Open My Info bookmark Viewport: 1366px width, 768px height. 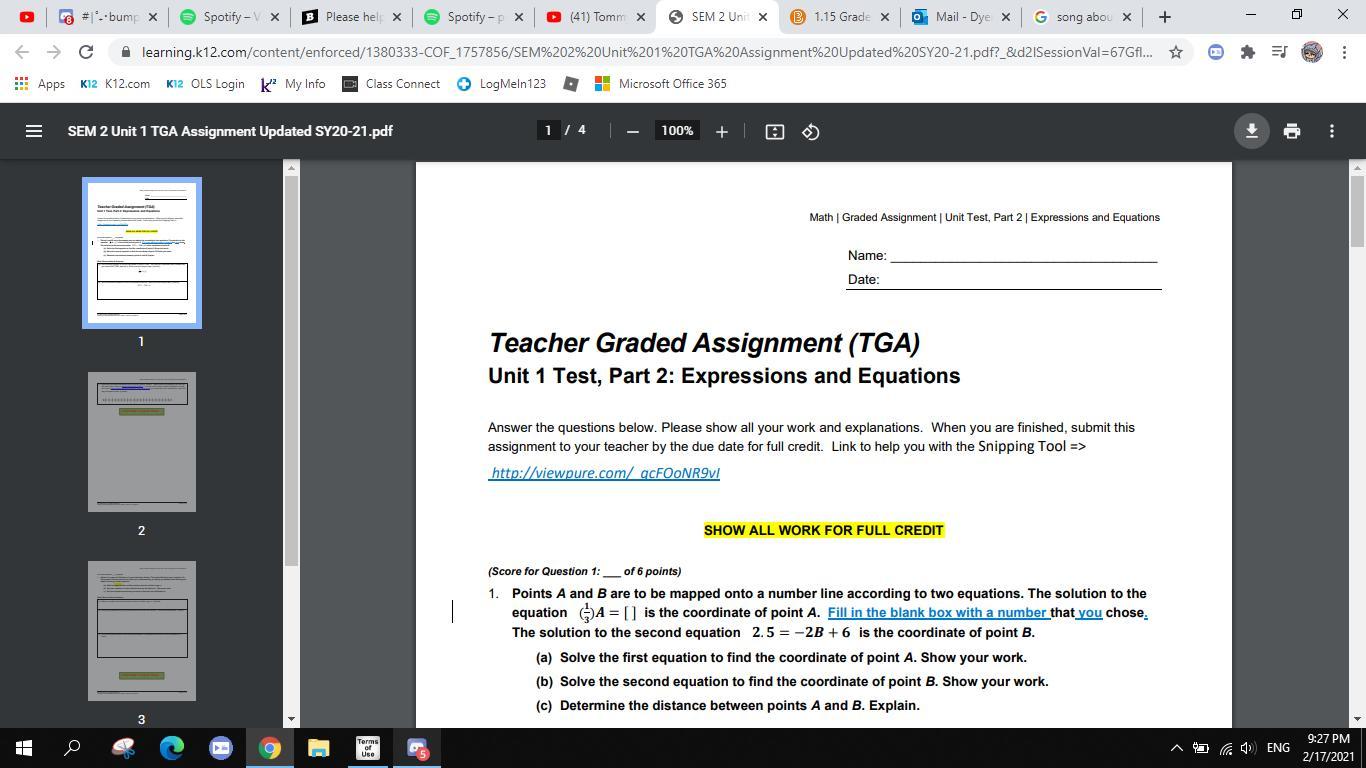tap(293, 84)
